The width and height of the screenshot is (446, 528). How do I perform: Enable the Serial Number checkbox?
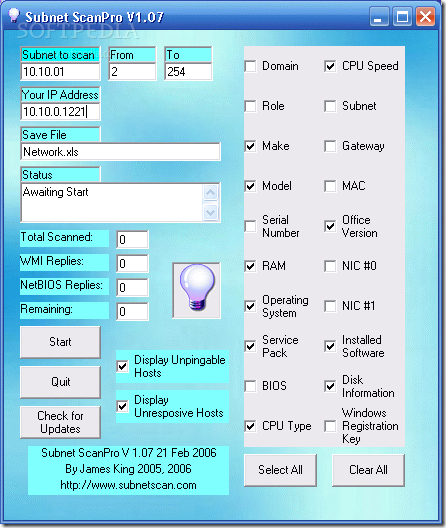point(251,226)
